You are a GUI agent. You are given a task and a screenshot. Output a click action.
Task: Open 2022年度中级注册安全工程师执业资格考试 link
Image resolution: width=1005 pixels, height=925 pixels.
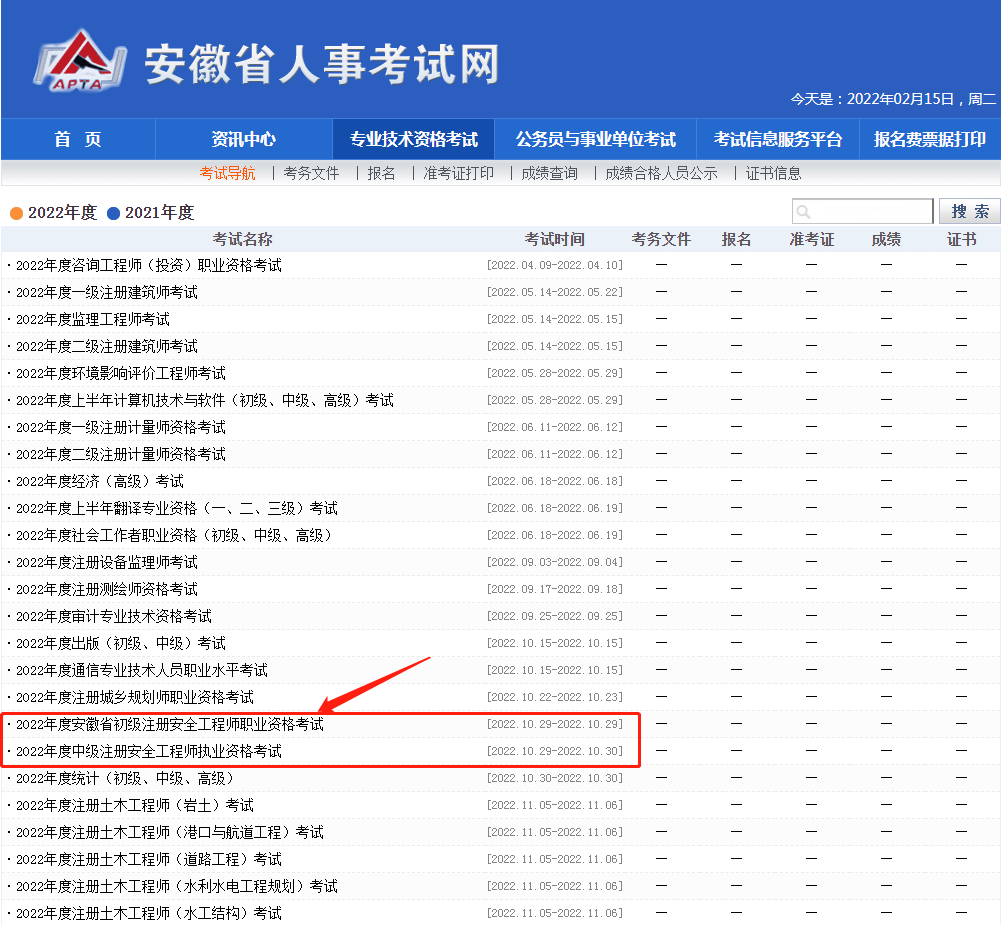pyautogui.click(x=149, y=751)
